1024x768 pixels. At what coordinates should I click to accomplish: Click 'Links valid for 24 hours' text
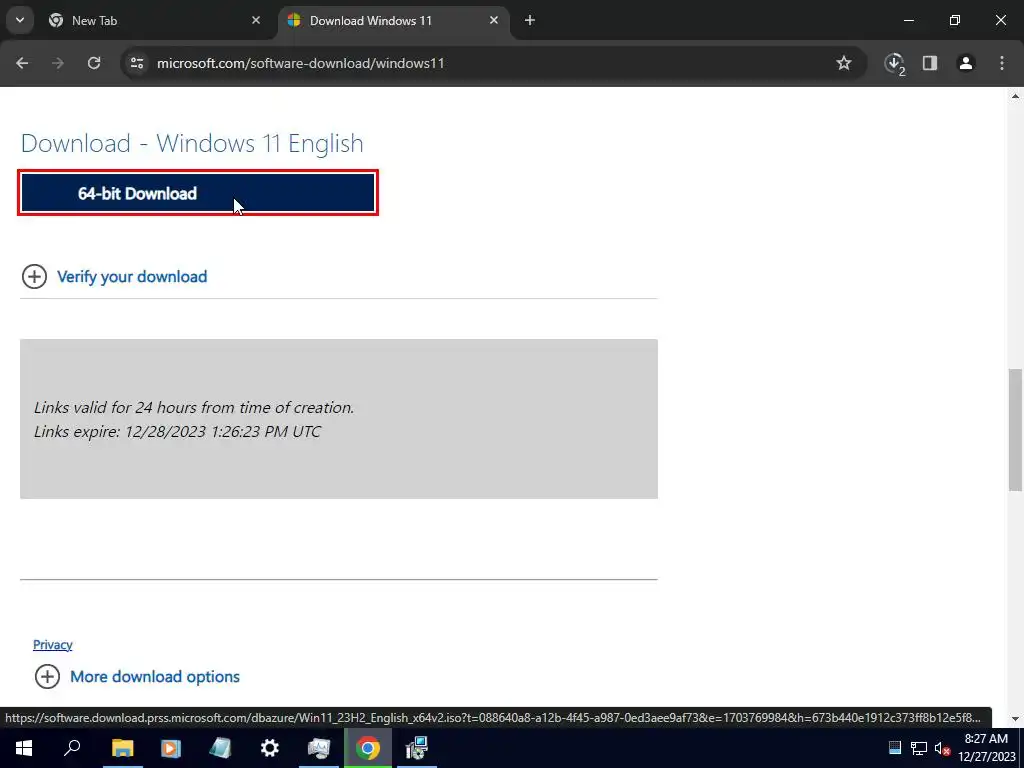point(194,408)
